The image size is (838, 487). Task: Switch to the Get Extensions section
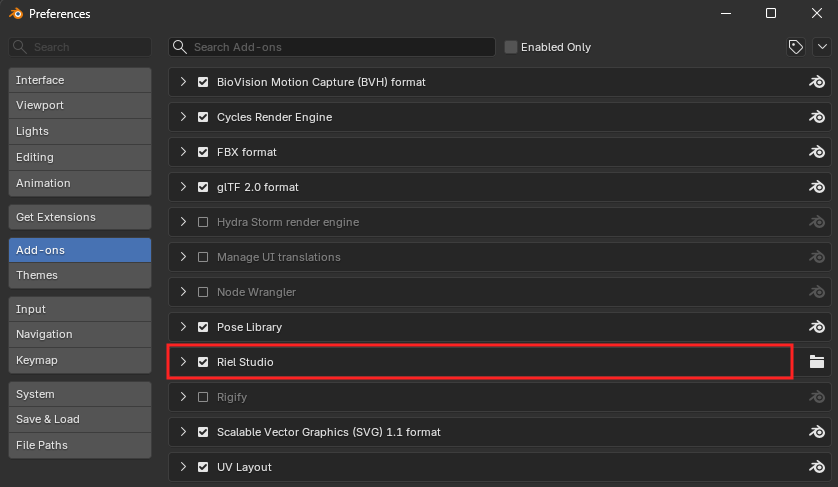point(80,217)
